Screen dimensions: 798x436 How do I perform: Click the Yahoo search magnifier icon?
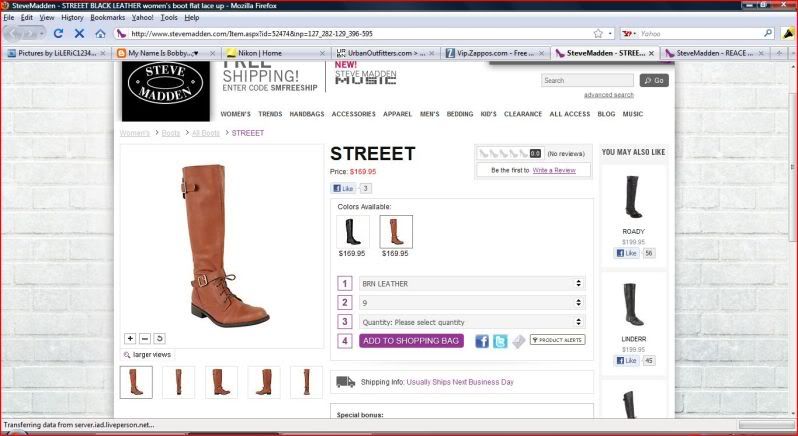click(768, 33)
